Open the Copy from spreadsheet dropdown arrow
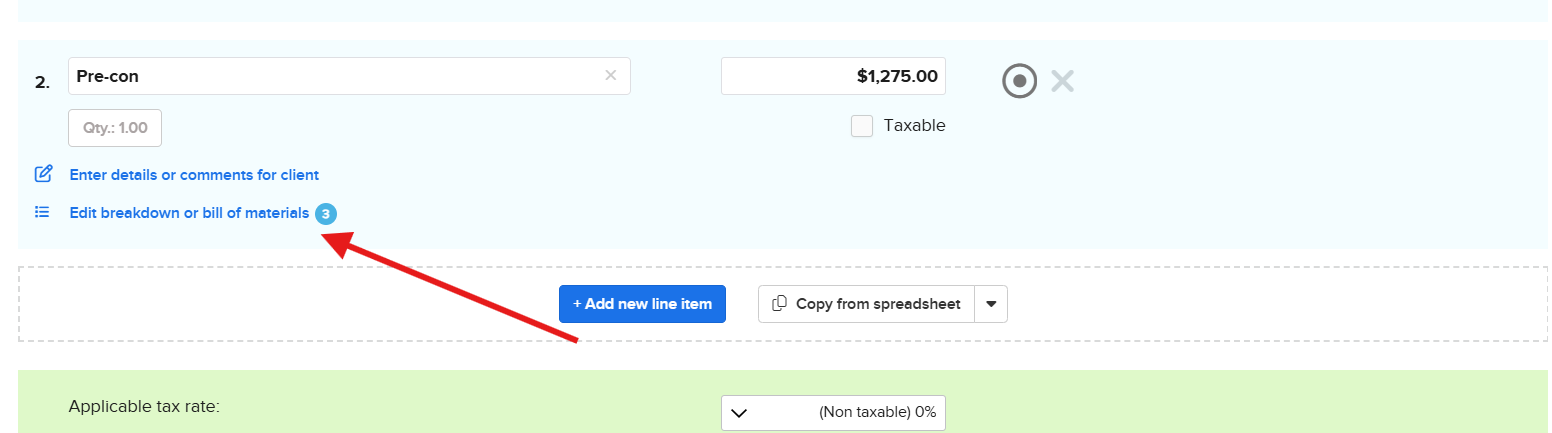Viewport: 1552px width, 433px height. (x=991, y=304)
